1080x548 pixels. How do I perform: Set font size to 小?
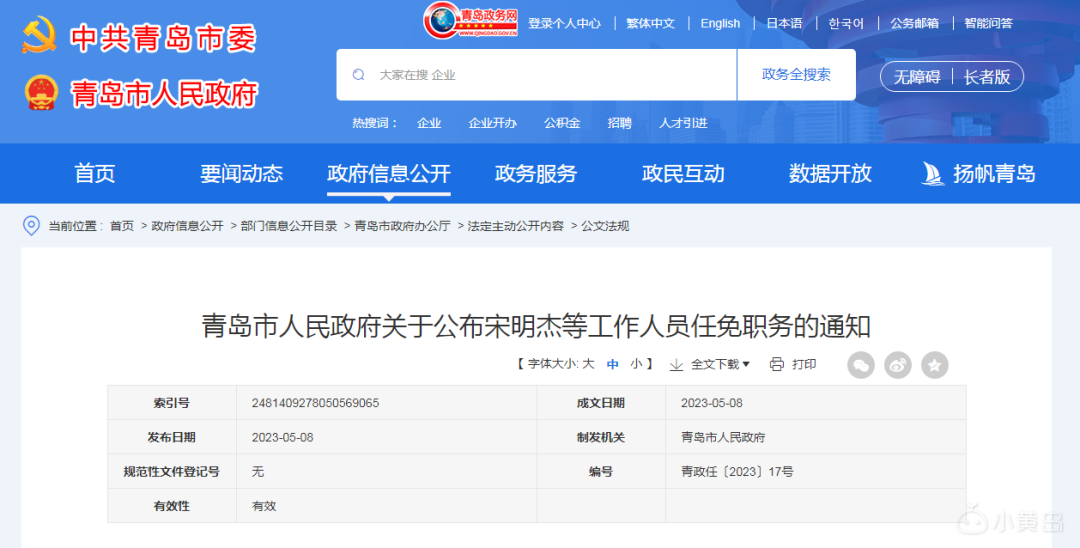coord(636,364)
